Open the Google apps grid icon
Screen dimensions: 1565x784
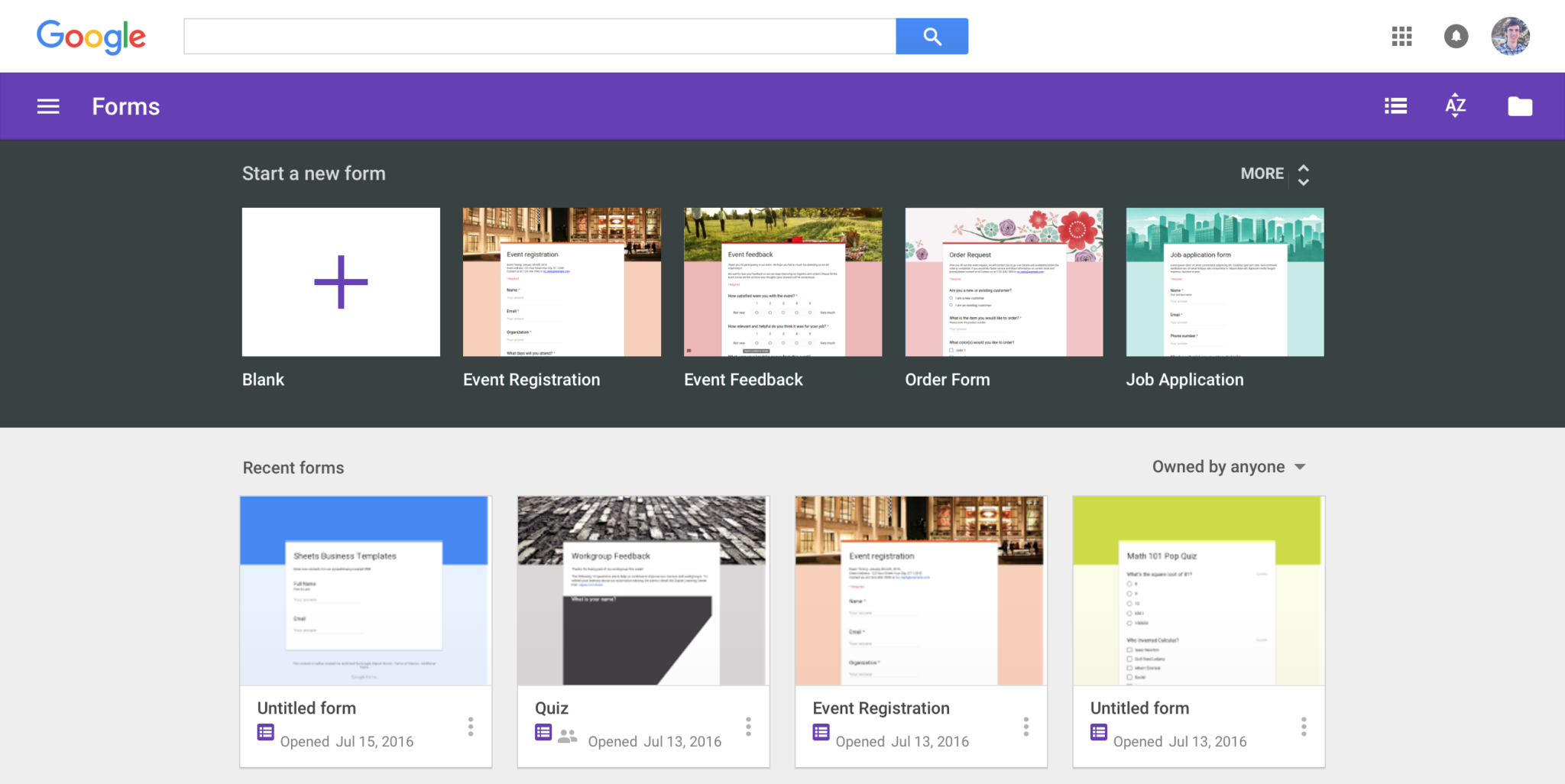pos(1401,36)
